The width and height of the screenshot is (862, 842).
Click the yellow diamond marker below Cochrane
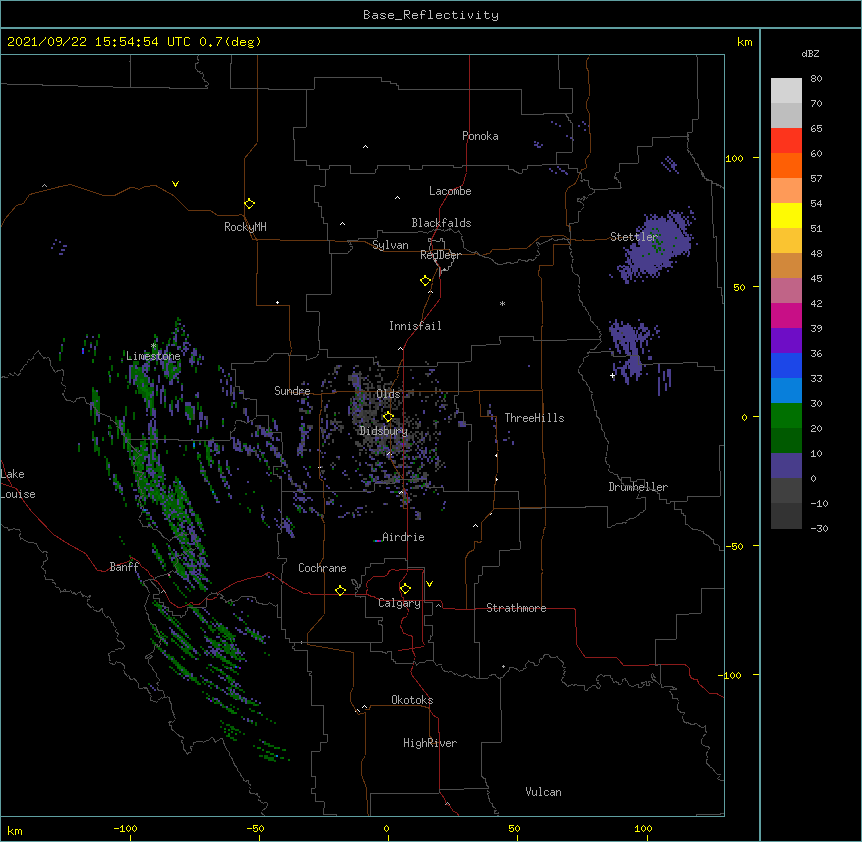(340, 590)
